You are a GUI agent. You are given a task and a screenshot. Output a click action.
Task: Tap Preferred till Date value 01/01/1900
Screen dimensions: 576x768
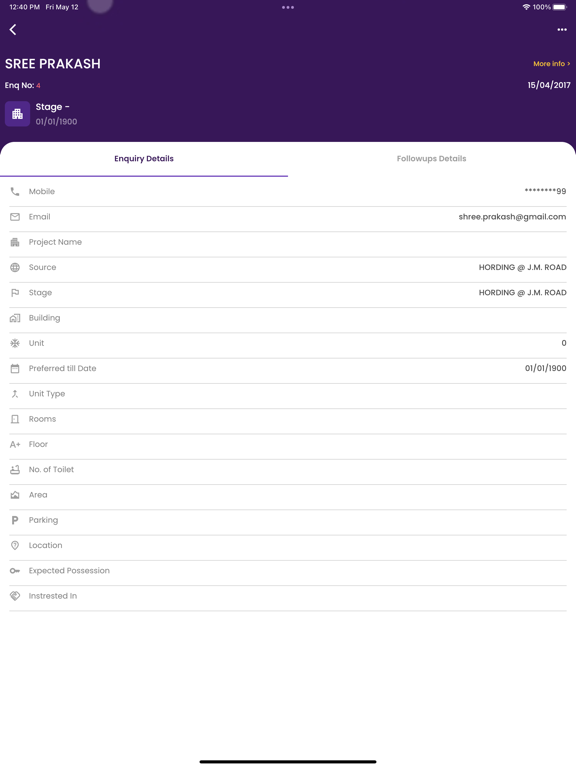pyautogui.click(x=546, y=368)
